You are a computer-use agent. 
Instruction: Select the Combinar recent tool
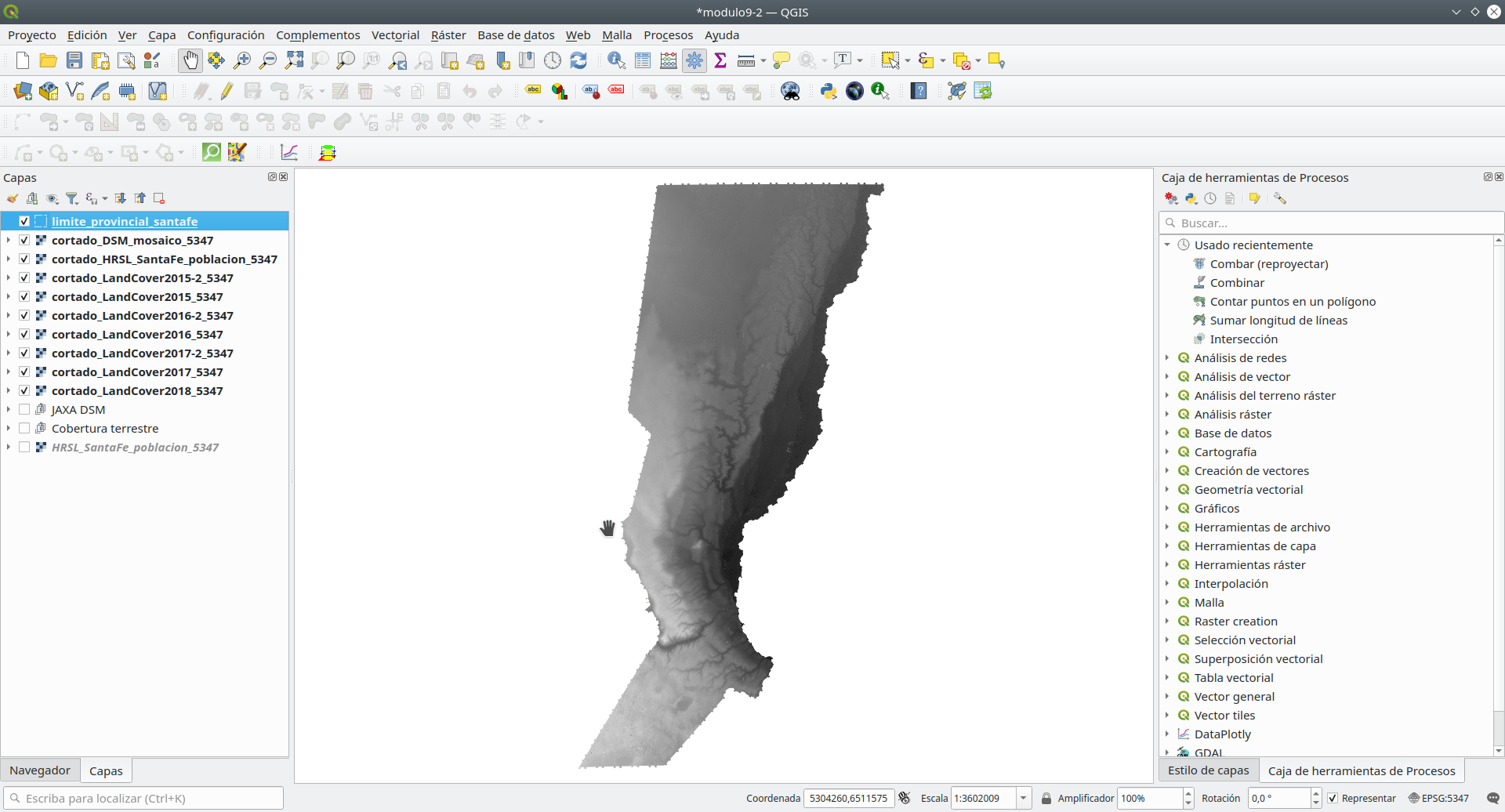1237,282
